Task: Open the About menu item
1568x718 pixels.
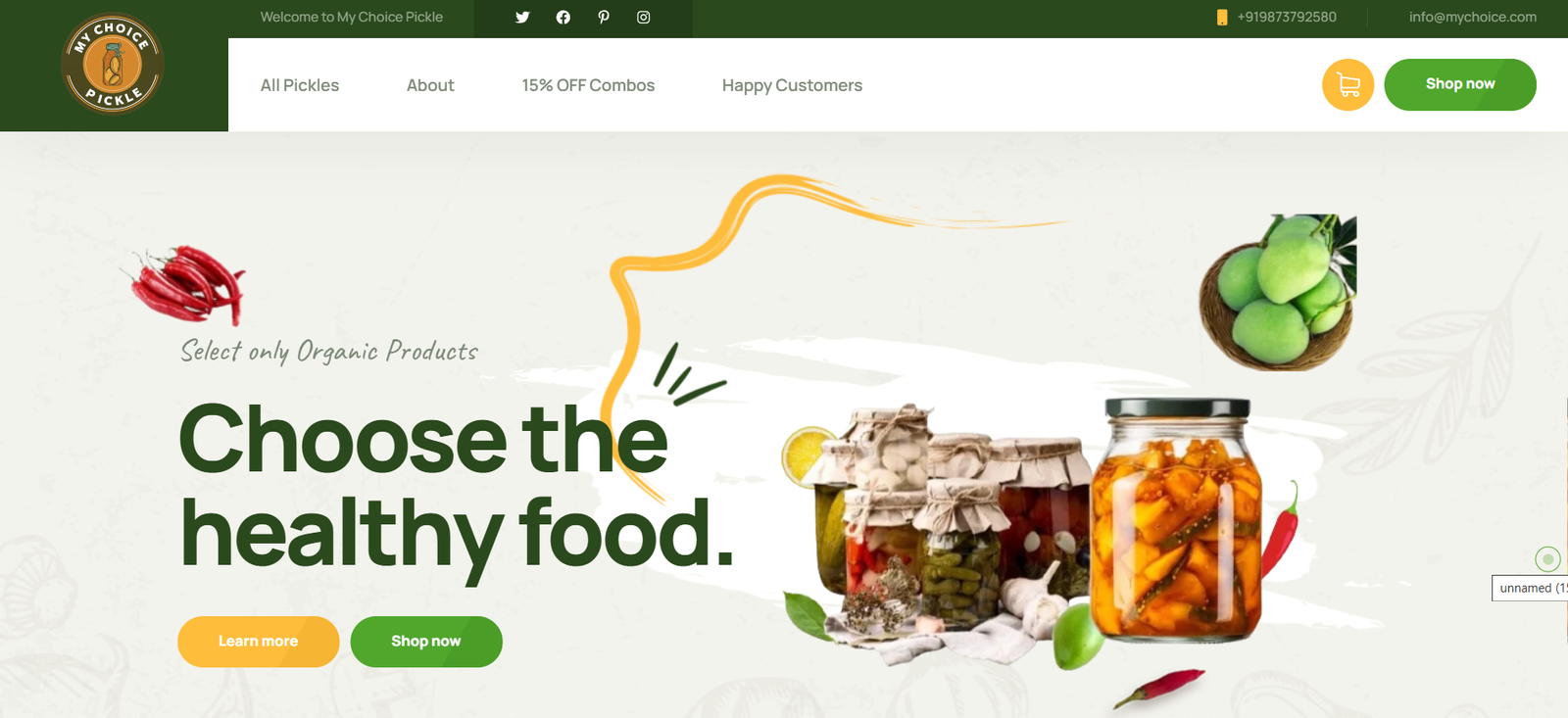Action: tap(430, 85)
